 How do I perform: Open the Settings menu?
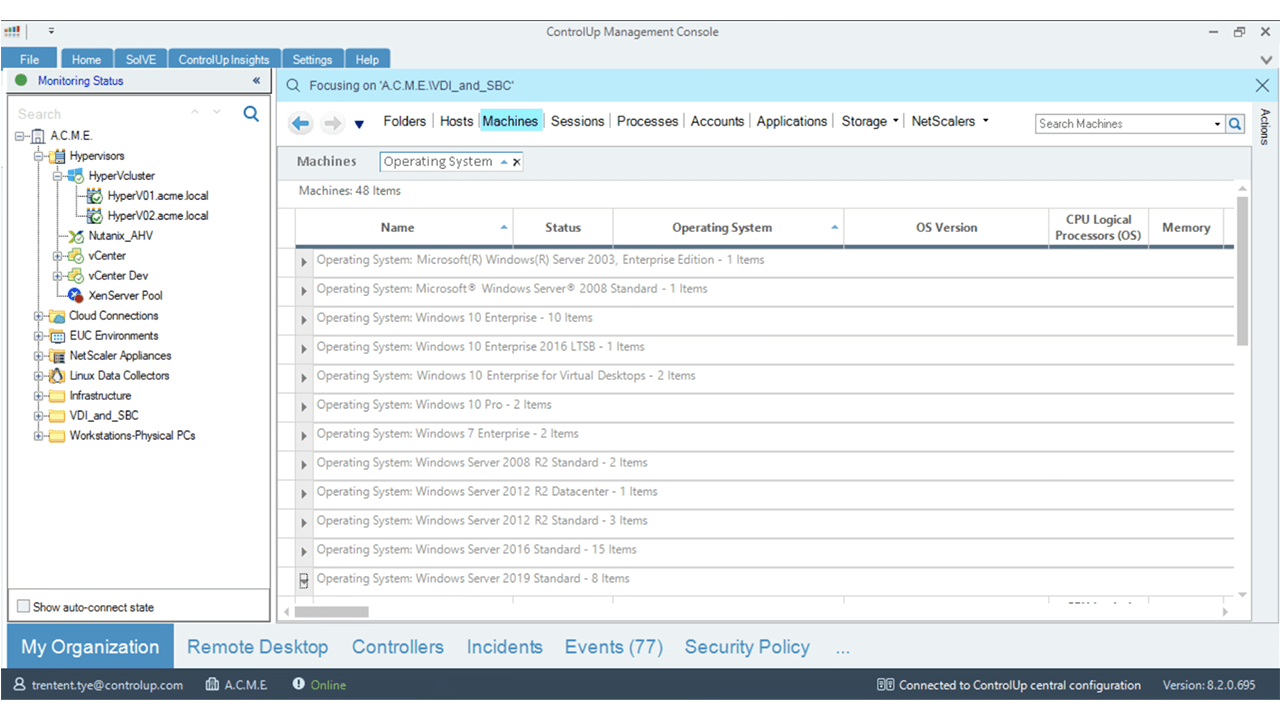click(312, 59)
